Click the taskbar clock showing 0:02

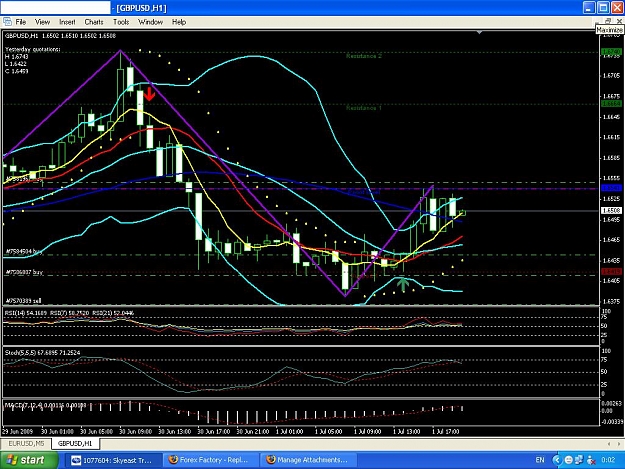pyautogui.click(x=608, y=460)
